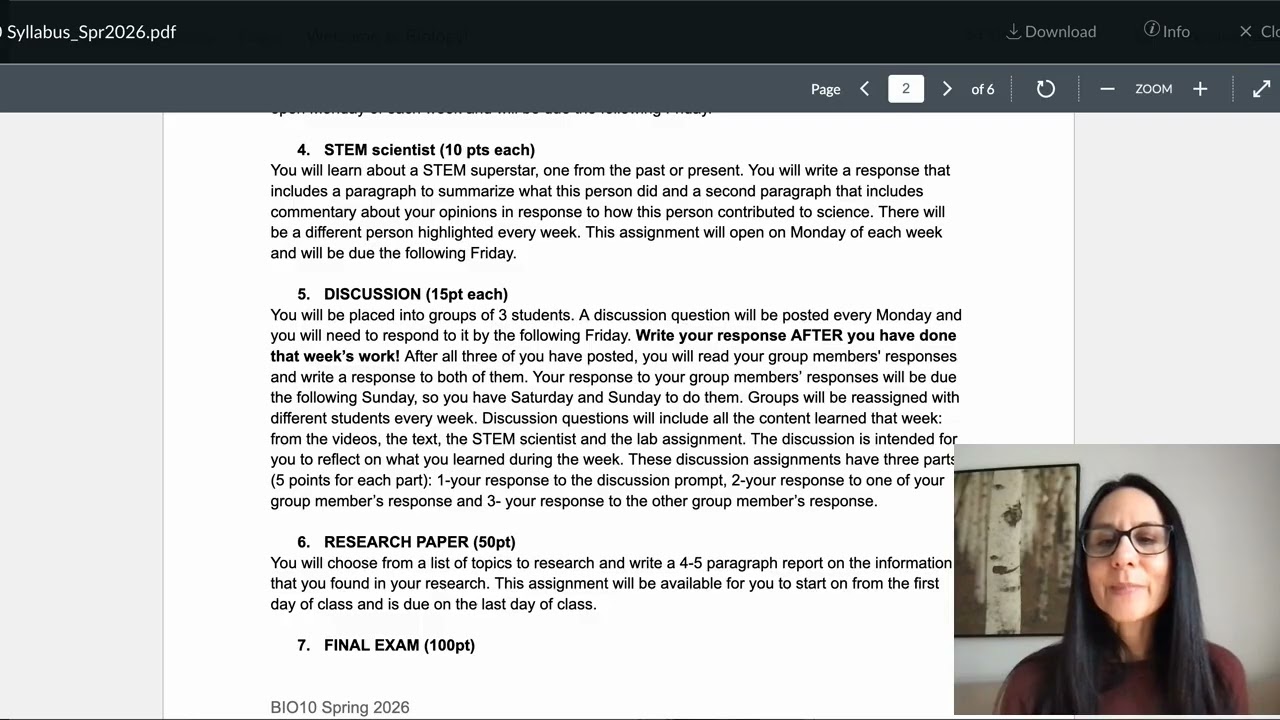Select the page number field
Image resolution: width=1280 pixels, height=720 pixels.
point(906,89)
